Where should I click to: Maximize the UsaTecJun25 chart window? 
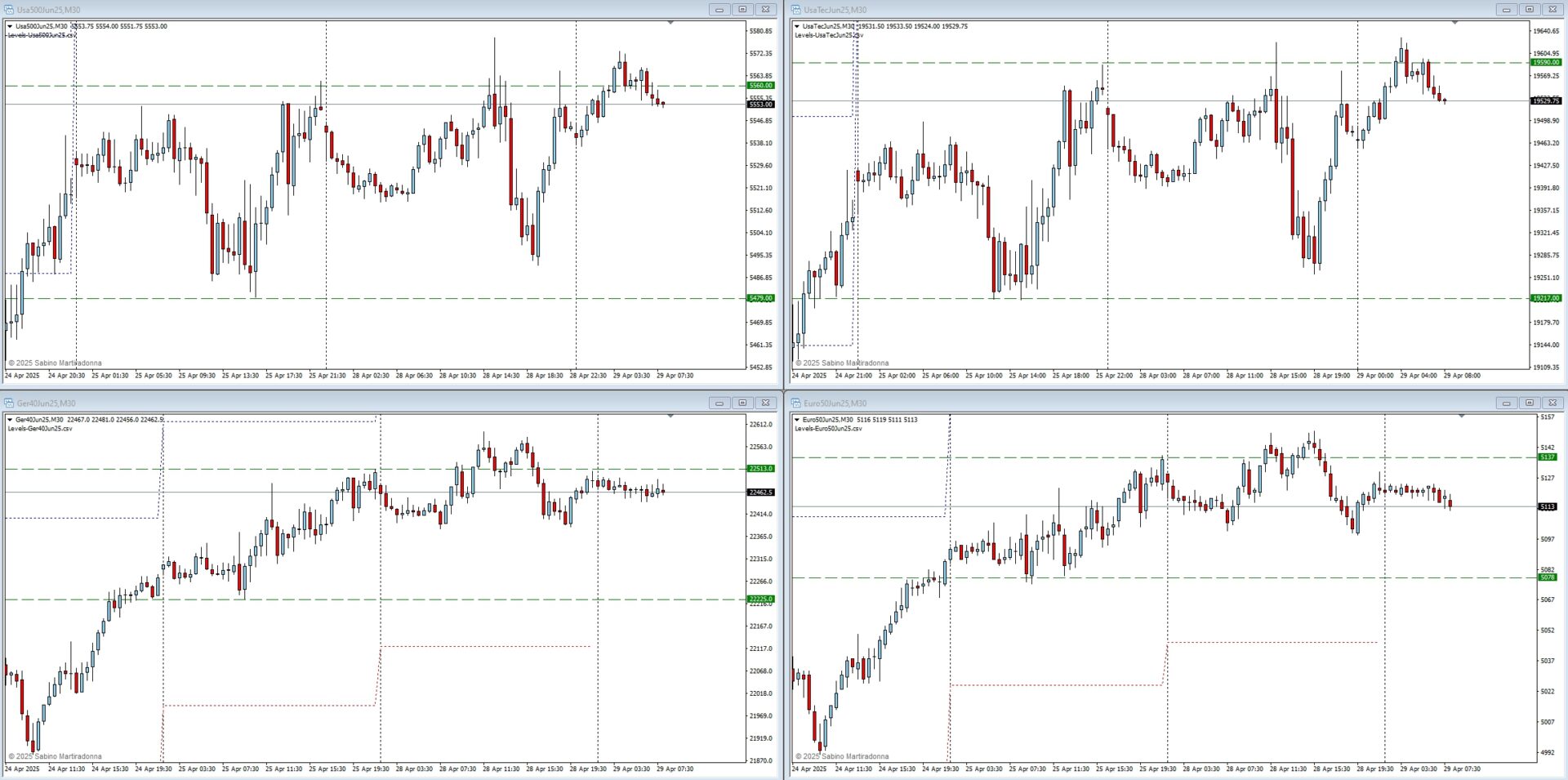click(x=1530, y=10)
